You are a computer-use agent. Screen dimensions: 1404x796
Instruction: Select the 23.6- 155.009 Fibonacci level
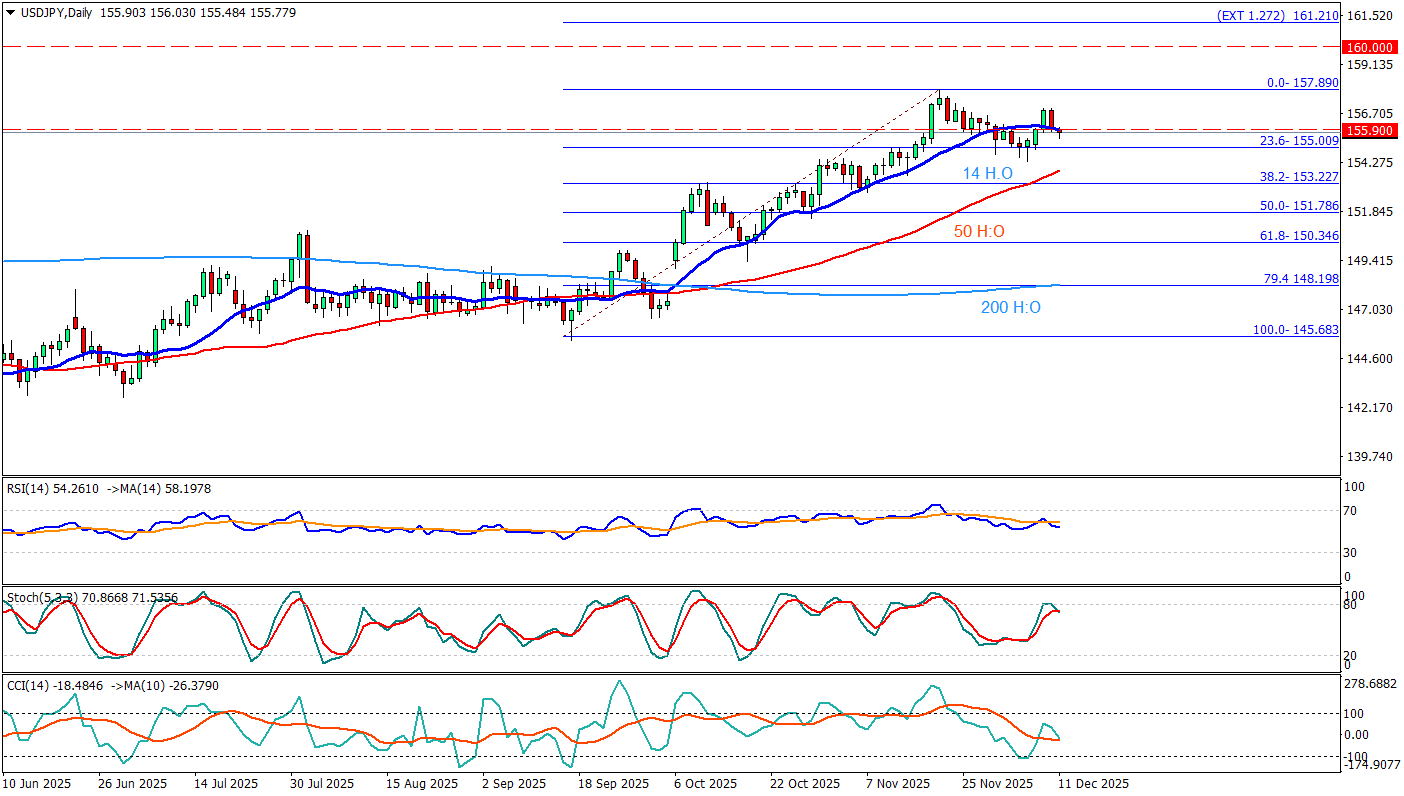tap(1300, 141)
